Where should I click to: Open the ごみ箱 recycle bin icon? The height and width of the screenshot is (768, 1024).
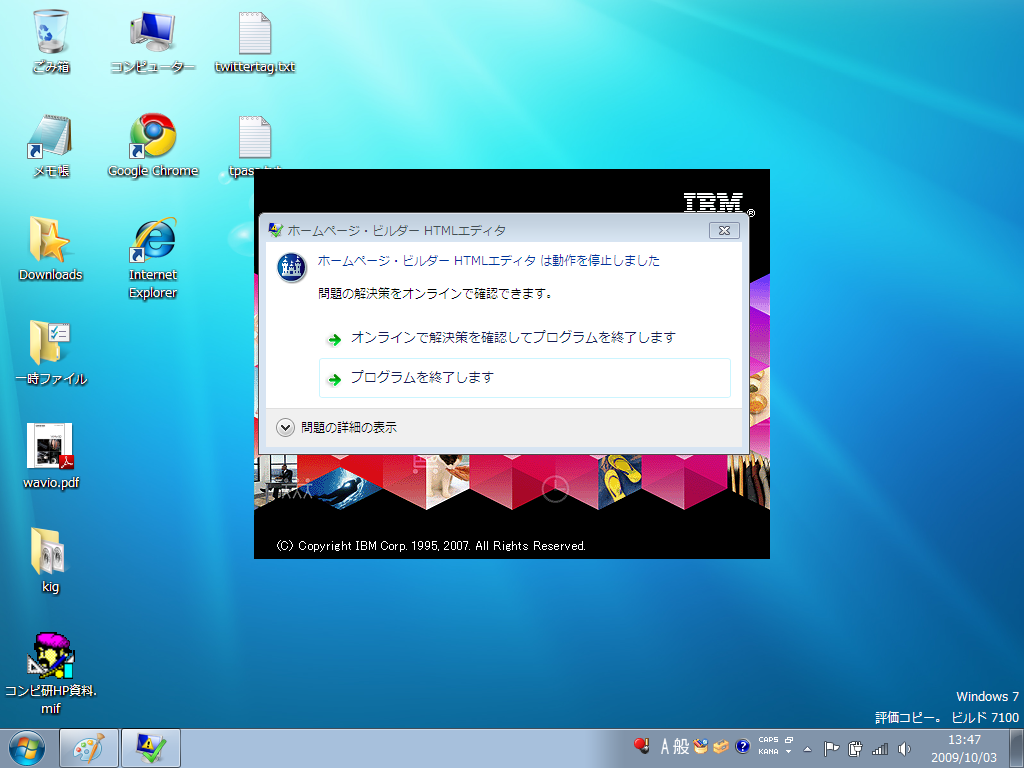pyautogui.click(x=50, y=40)
